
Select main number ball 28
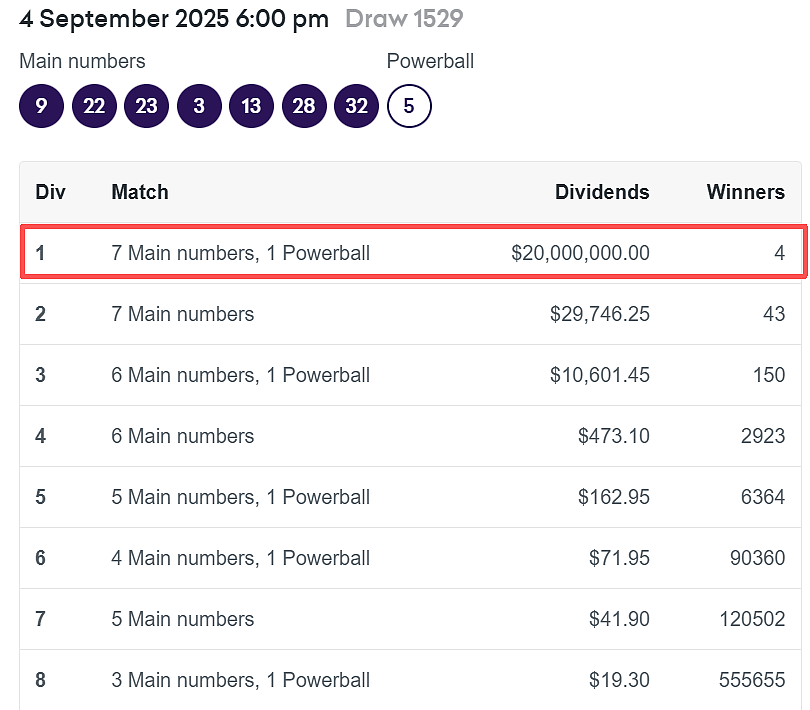click(x=304, y=106)
